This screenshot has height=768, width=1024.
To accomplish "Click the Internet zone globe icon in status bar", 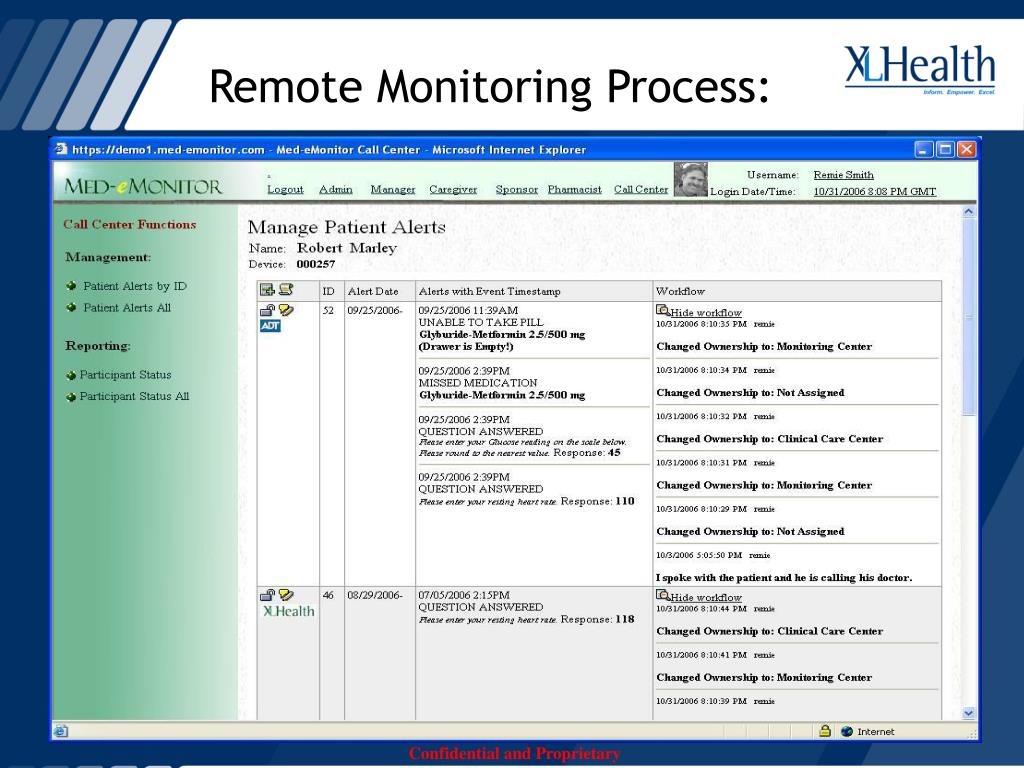I will click(x=847, y=731).
